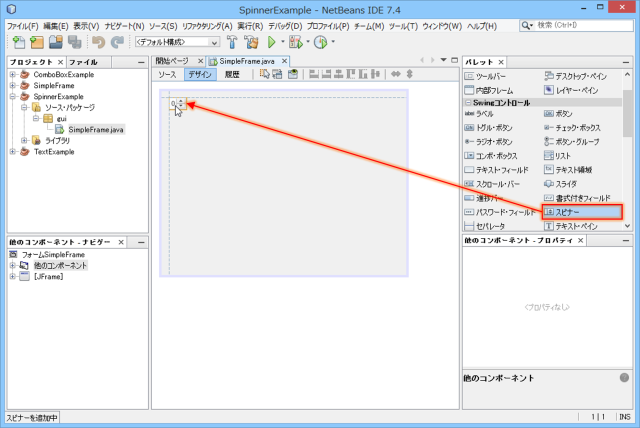Select the スピナー palette item
Viewport: 640px width, 428px height.
(x=582, y=212)
